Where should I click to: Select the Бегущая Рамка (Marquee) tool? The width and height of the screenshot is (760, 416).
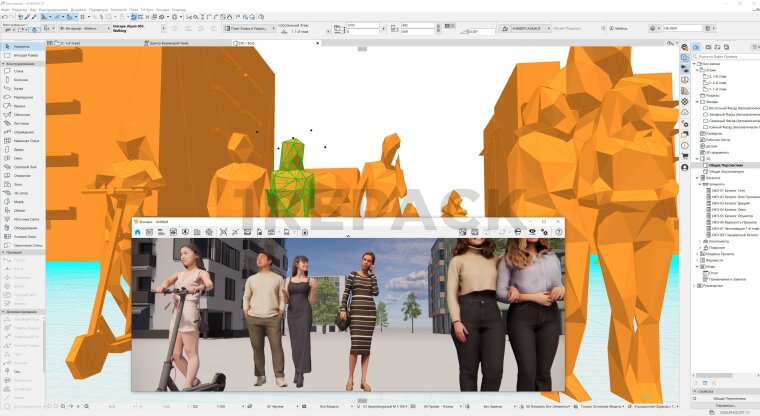25,55
